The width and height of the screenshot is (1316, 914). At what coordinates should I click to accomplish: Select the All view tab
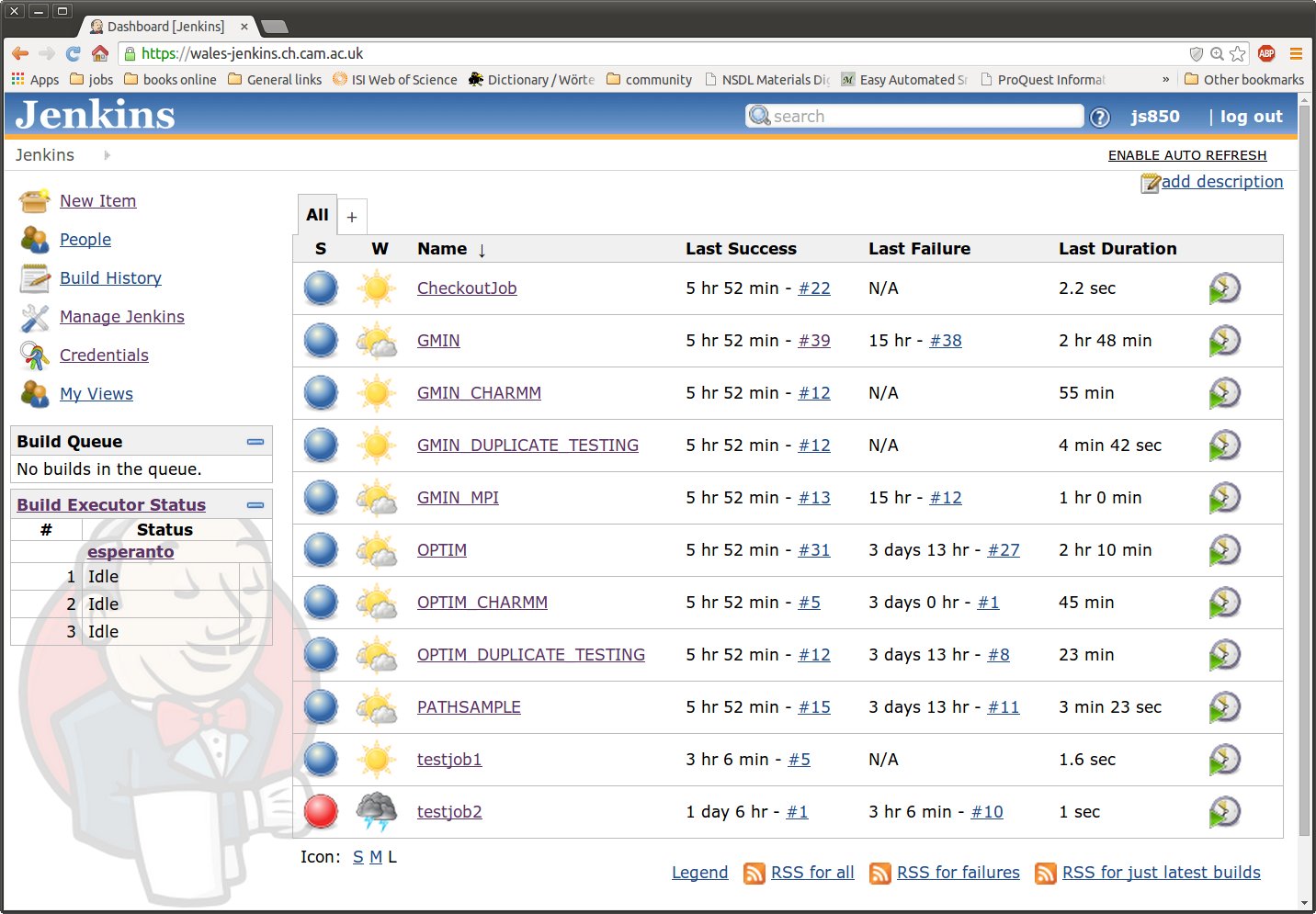pyautogui.click(x=317, y=215)
